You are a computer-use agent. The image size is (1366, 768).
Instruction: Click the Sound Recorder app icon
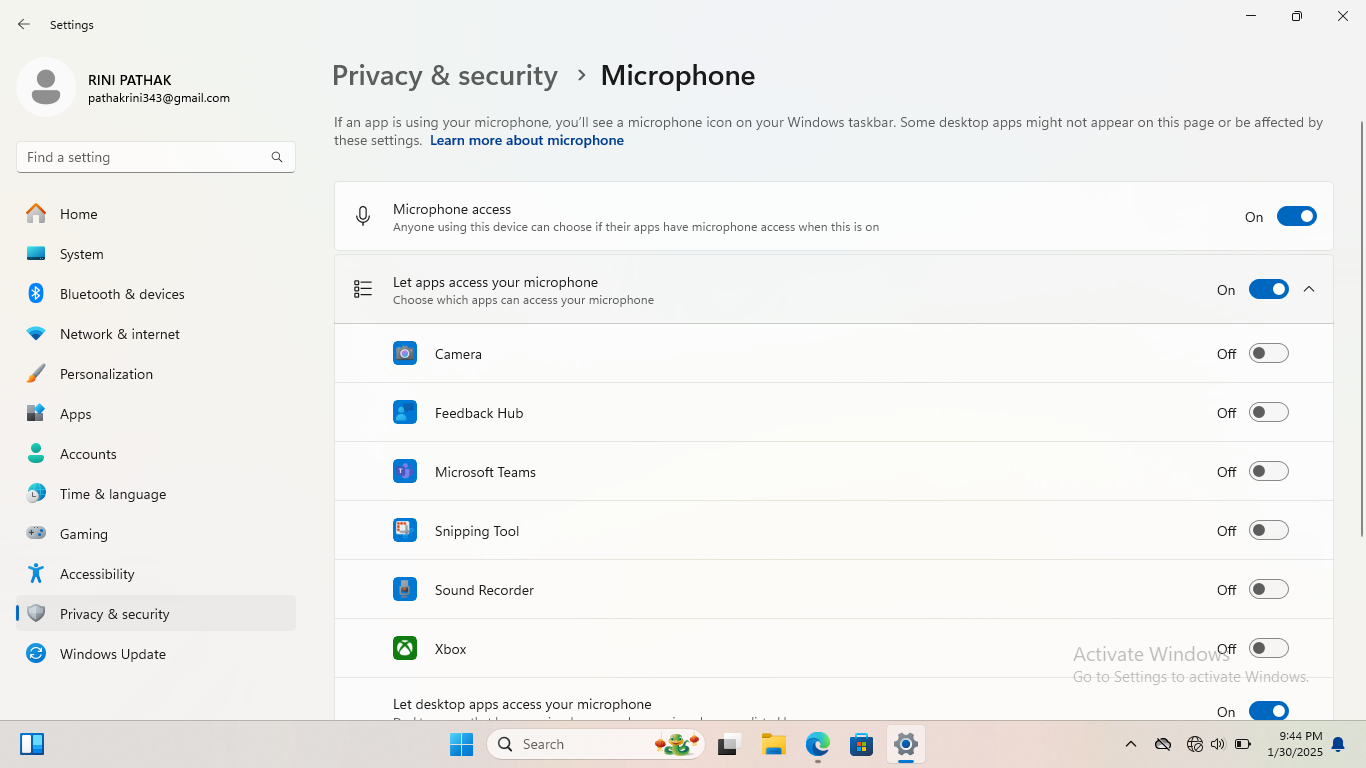(x=405, y=589)
